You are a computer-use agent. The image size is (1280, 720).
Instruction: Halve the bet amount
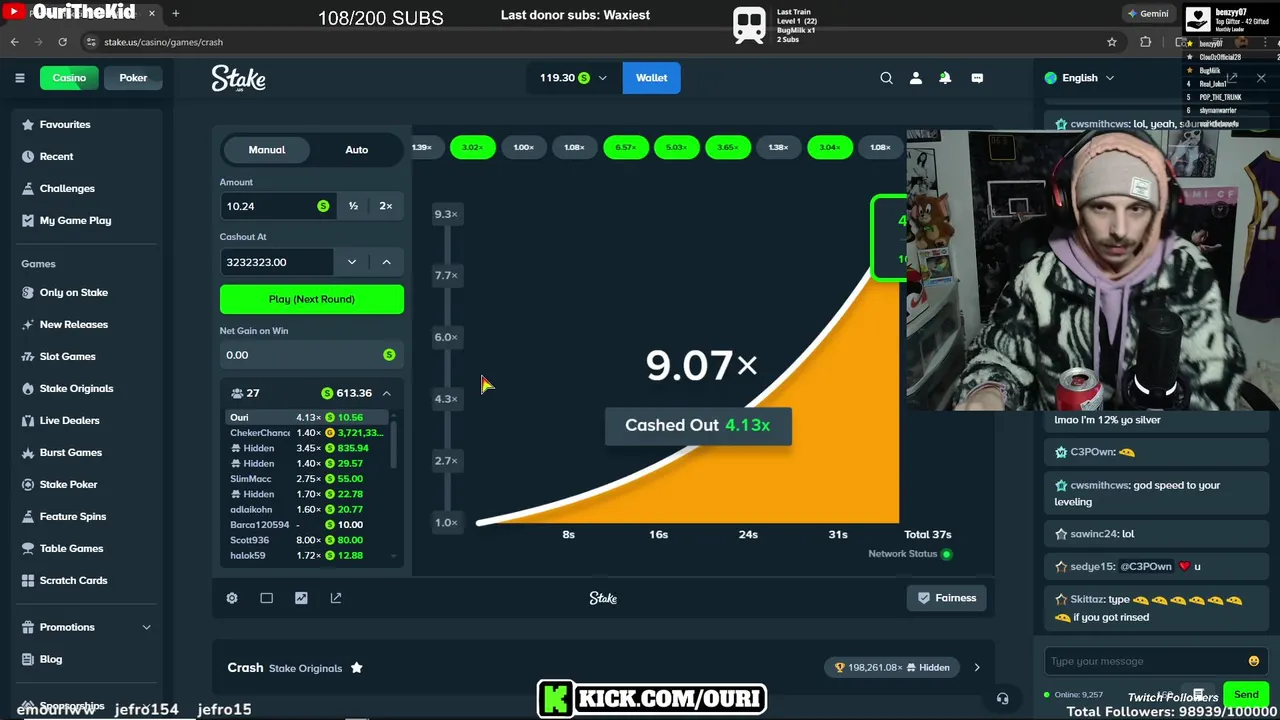click(353, 206)
